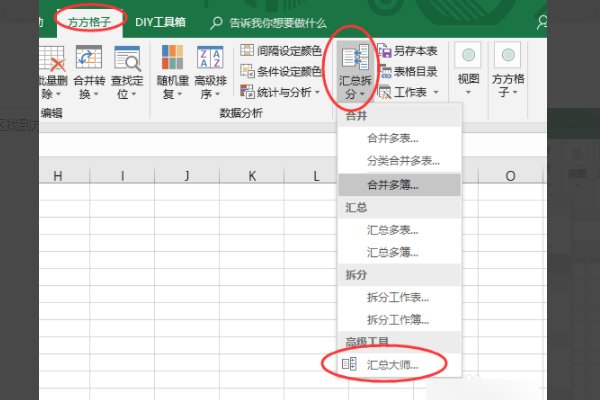
Task: Click the user account icon at top right
Action: point(542,22)
